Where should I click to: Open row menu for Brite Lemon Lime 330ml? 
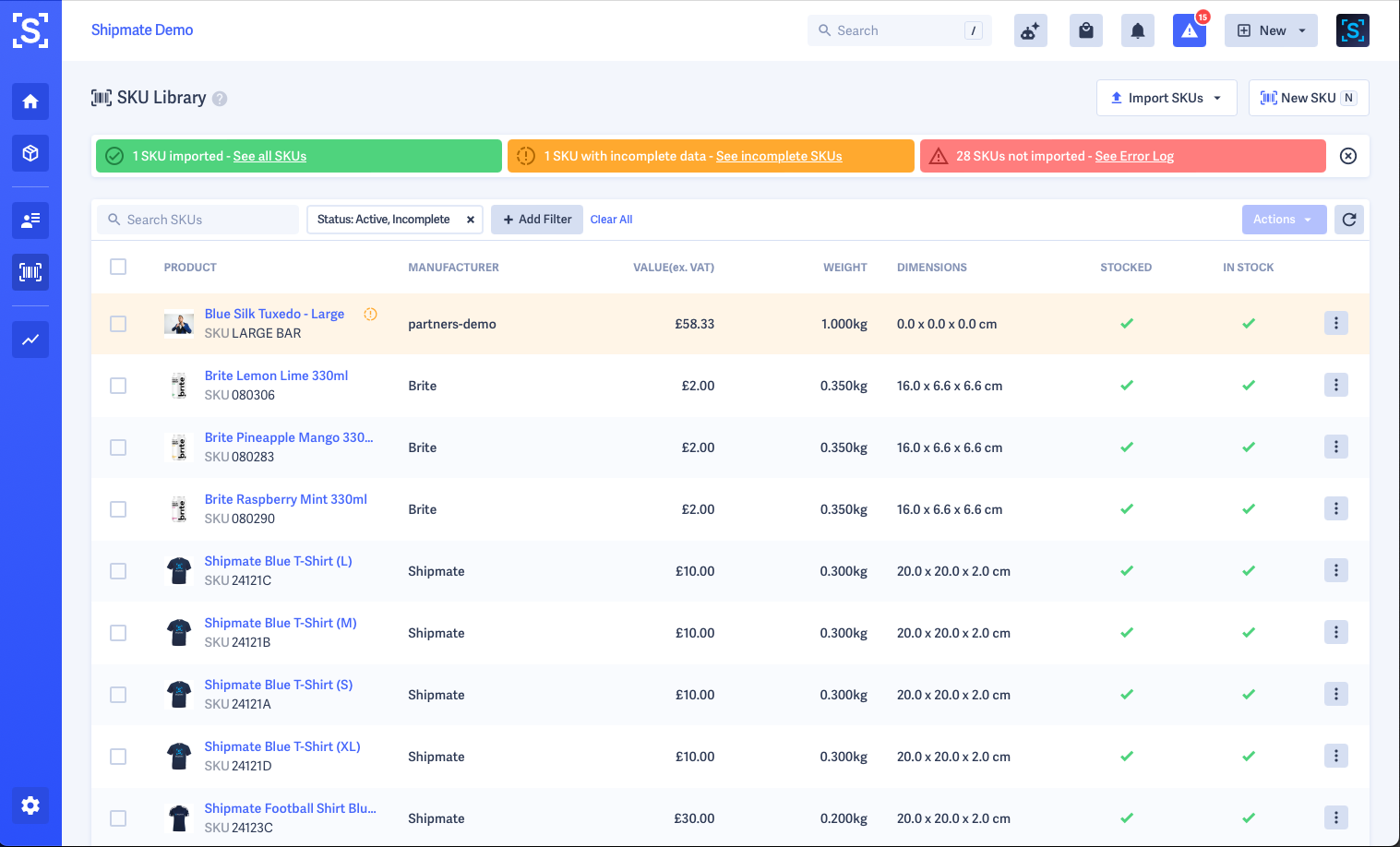click(x=1336, y=385)
